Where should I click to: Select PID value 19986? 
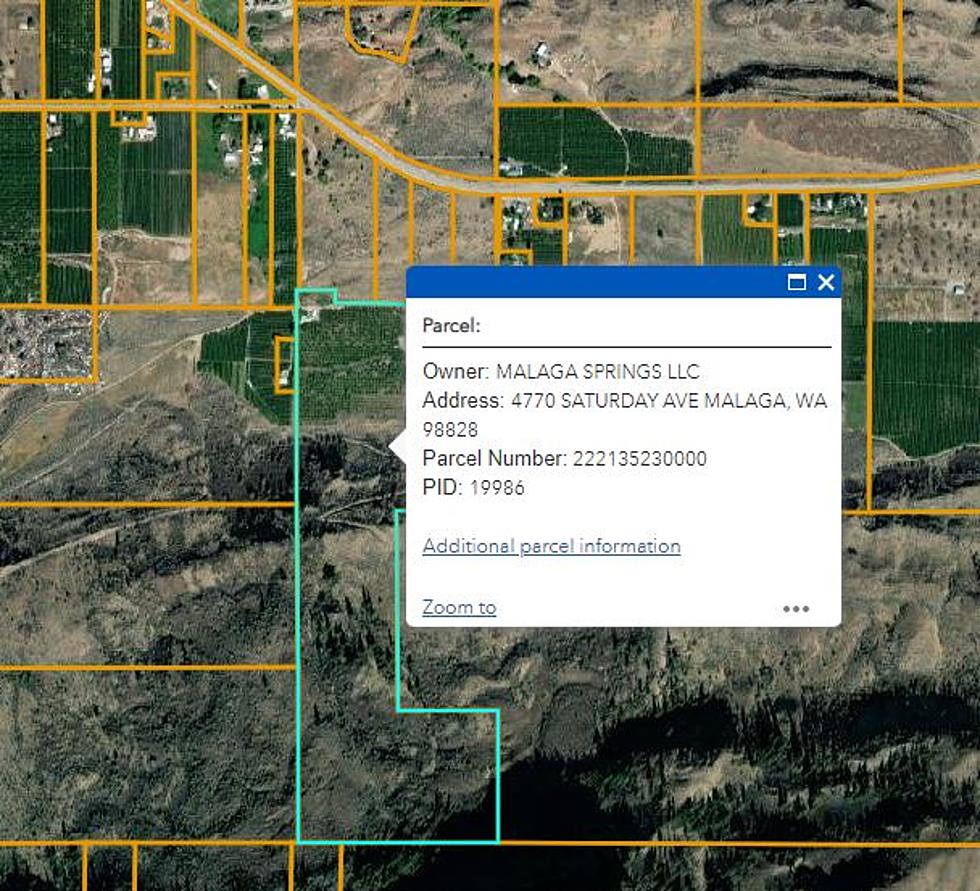coord(497,488)
